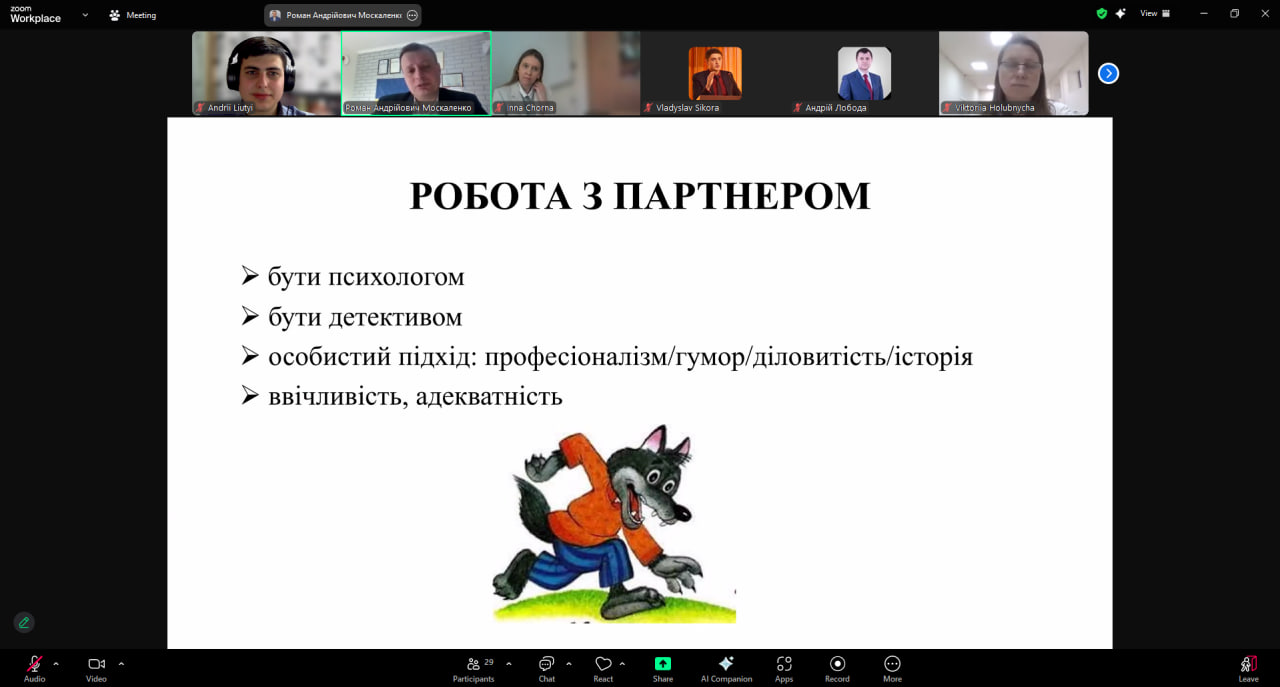Viewport: 1280px width, 687px height.
Task: Open the More options menu
Action: [892, 668]
